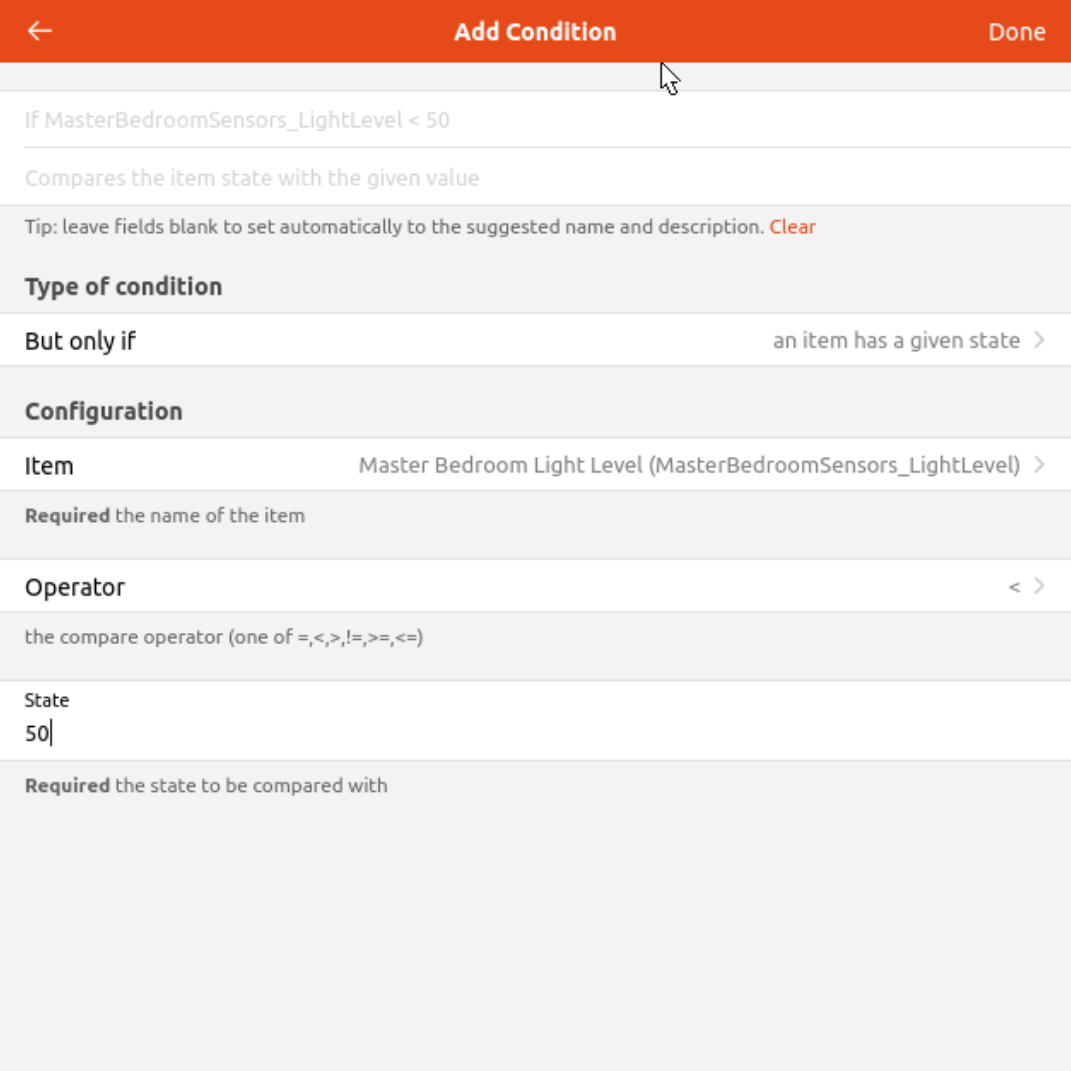Click 'Required the name of the item' hint
The image size is (1071, 1071).
pos(165,516)
